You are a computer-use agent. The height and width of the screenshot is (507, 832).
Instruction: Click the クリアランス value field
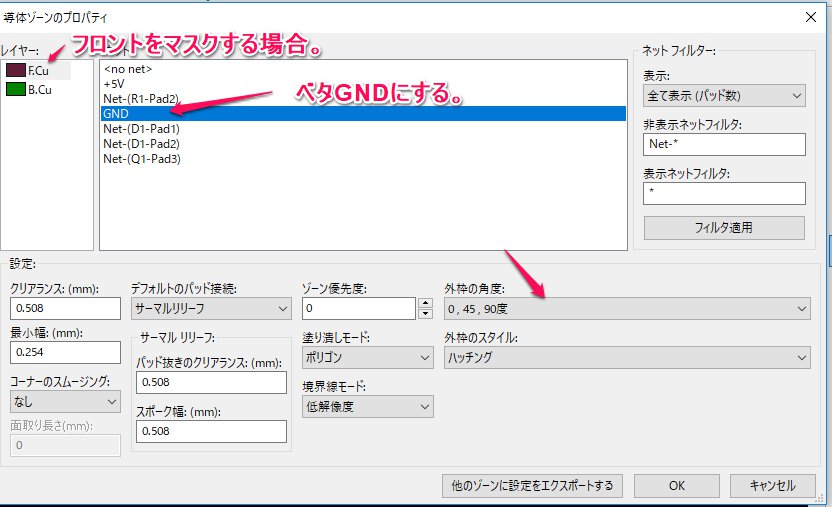65,309
